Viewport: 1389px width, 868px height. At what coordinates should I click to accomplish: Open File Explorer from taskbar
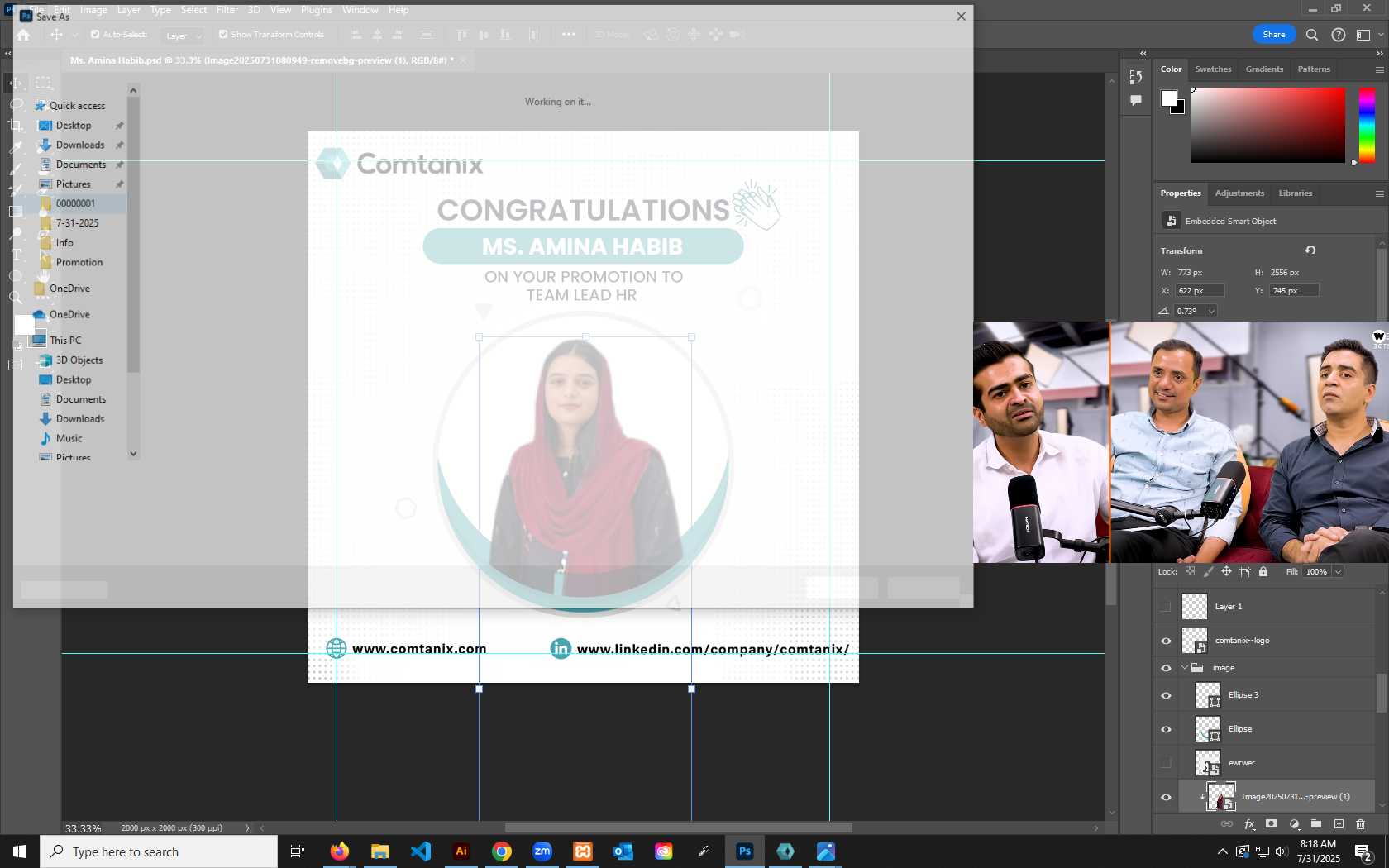(x=379, y=851)
